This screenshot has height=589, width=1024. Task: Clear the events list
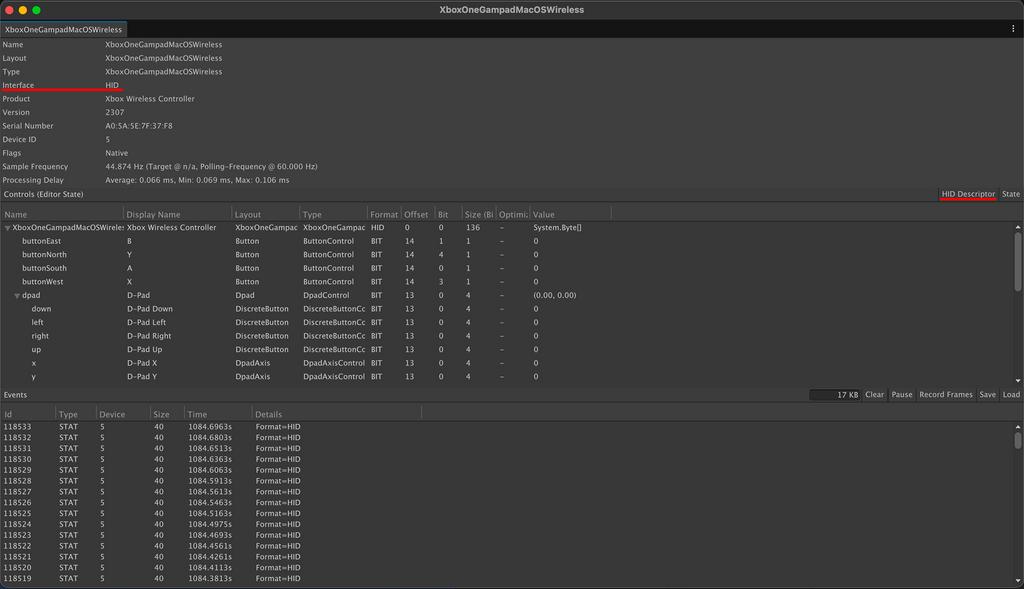874,394
